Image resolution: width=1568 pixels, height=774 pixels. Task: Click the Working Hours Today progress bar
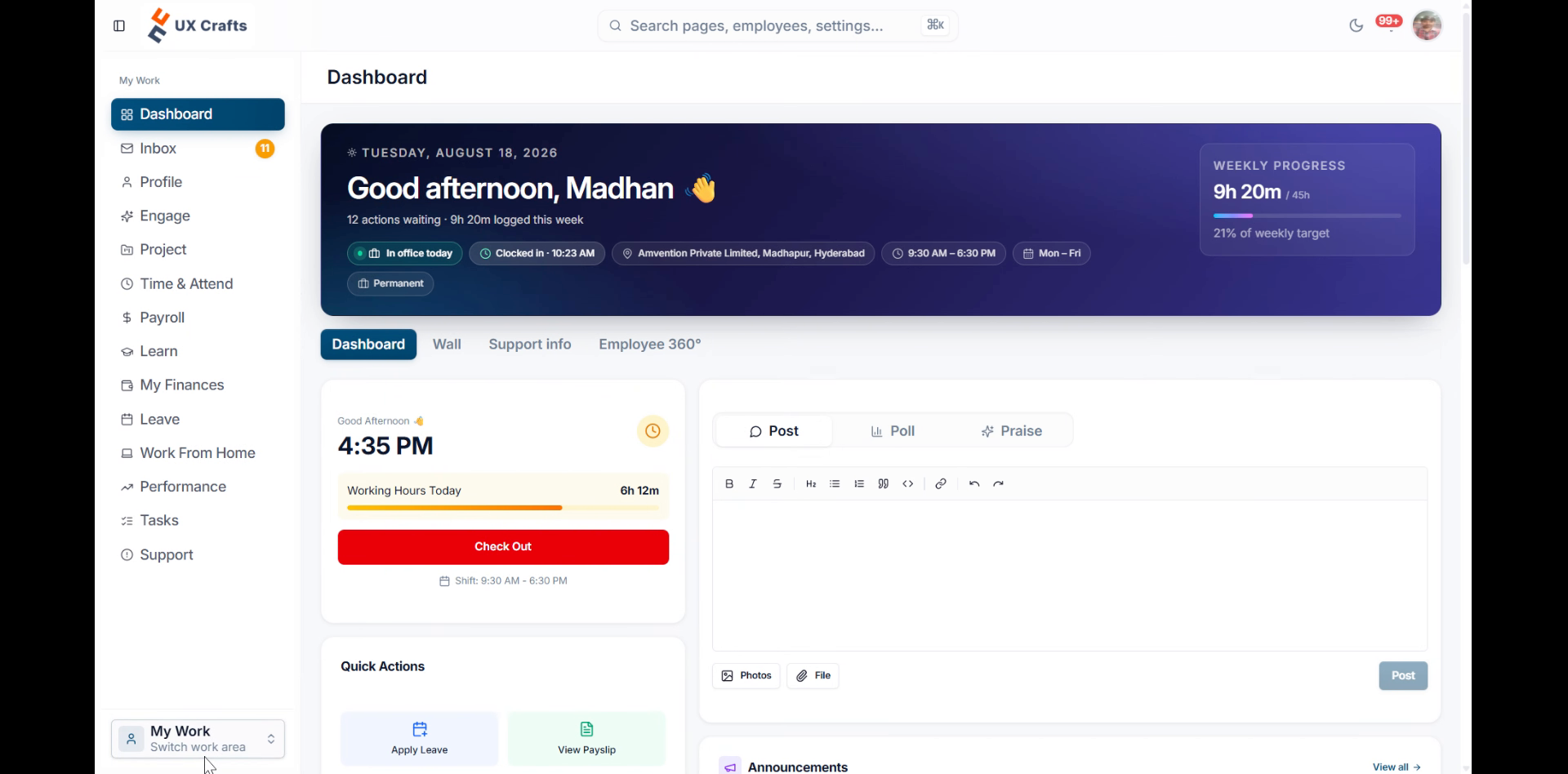[x=503, y=508]
